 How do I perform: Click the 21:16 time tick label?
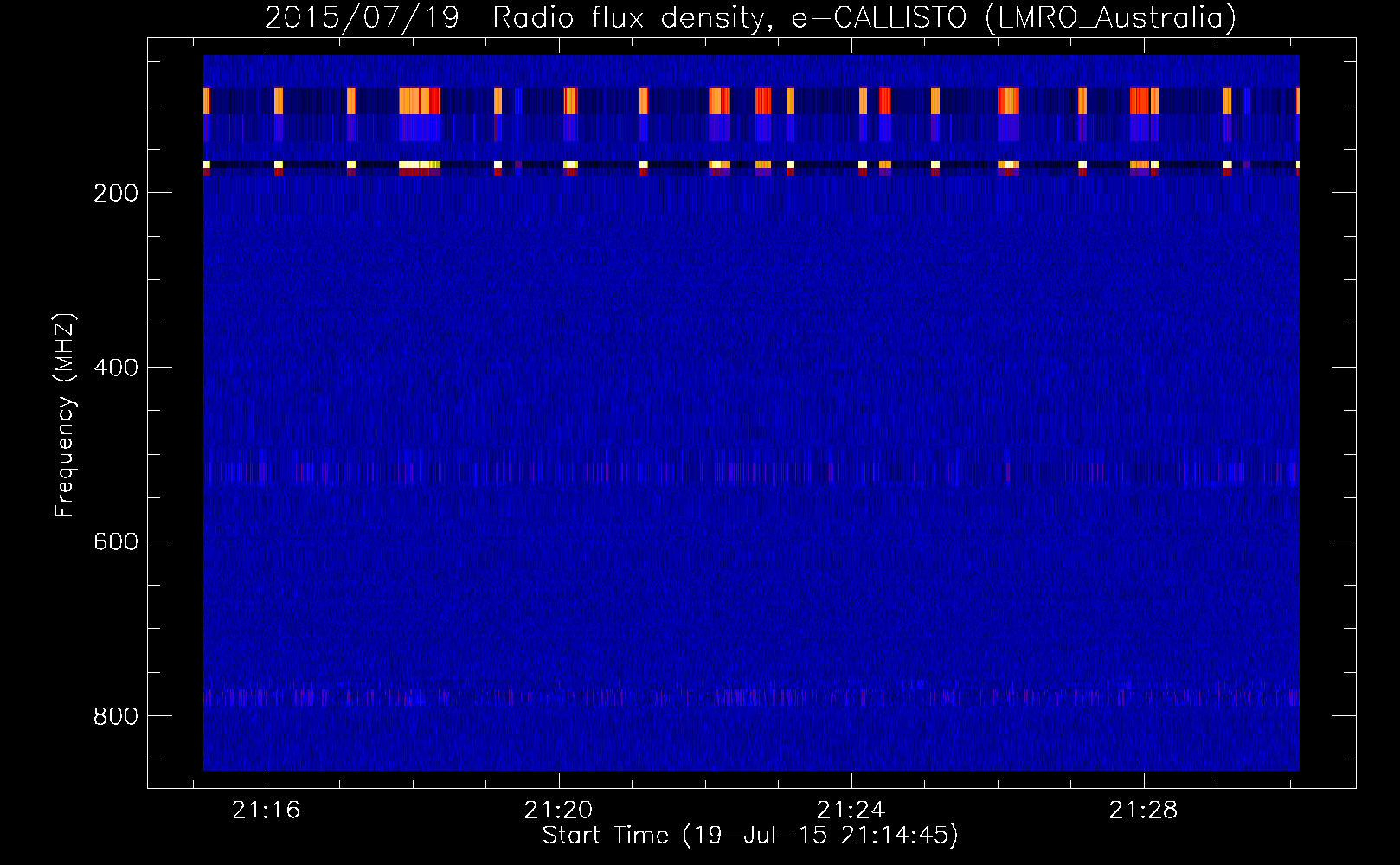tap(266, 811)
